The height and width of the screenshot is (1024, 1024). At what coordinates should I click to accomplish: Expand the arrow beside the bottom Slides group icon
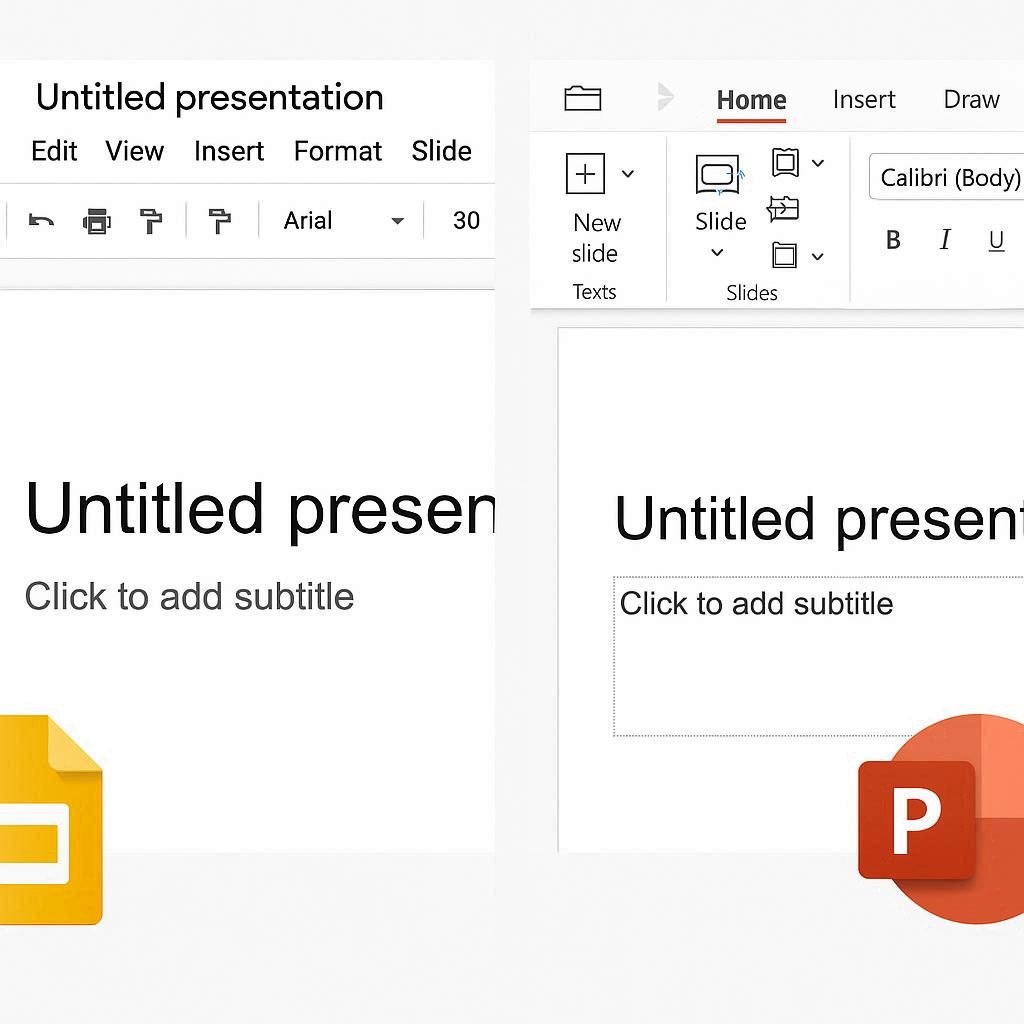pyautogui.click(x=818, y=257)
